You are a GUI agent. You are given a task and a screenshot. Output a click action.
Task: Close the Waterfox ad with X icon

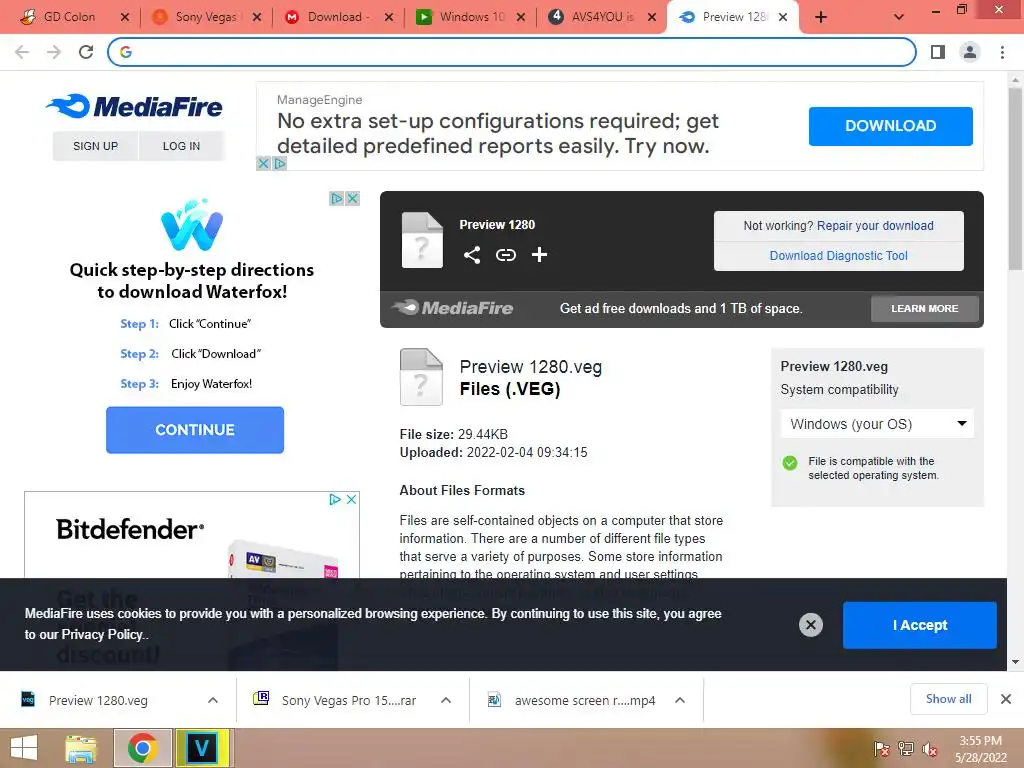(353, 198)
